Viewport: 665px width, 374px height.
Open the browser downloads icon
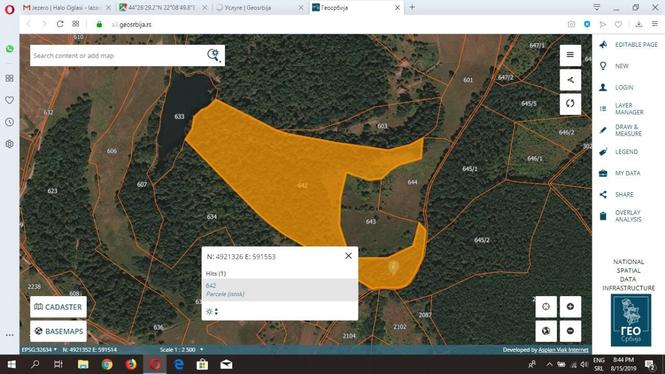[x=639, y=25]
